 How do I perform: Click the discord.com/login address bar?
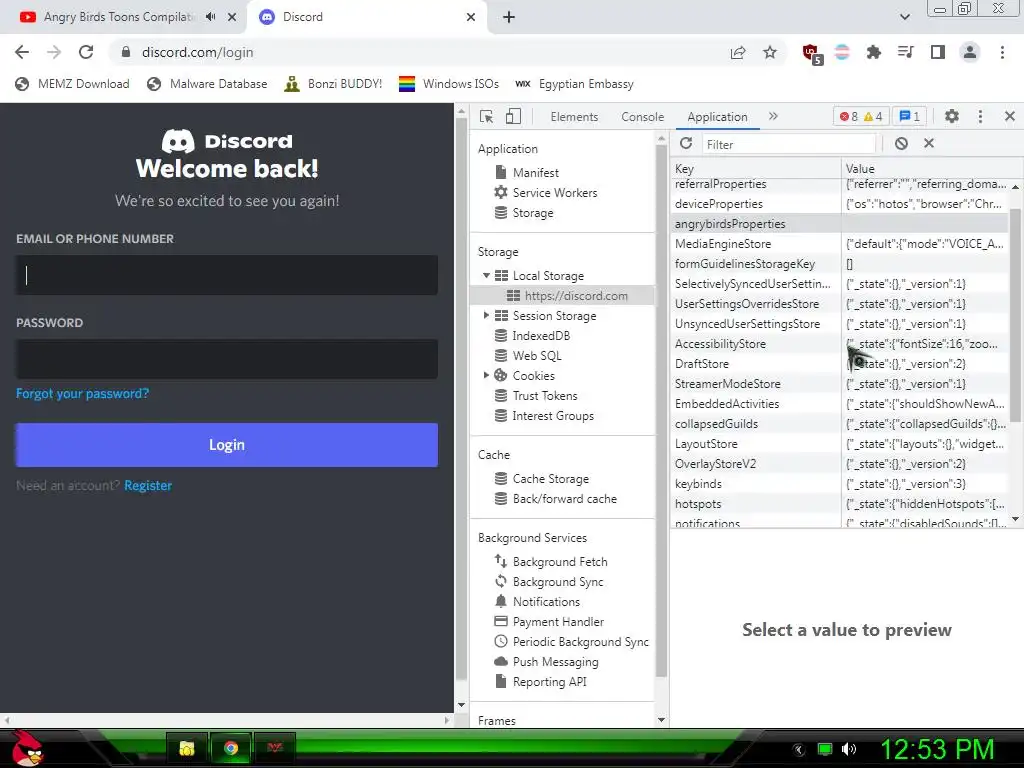click(x=418, y=52)
